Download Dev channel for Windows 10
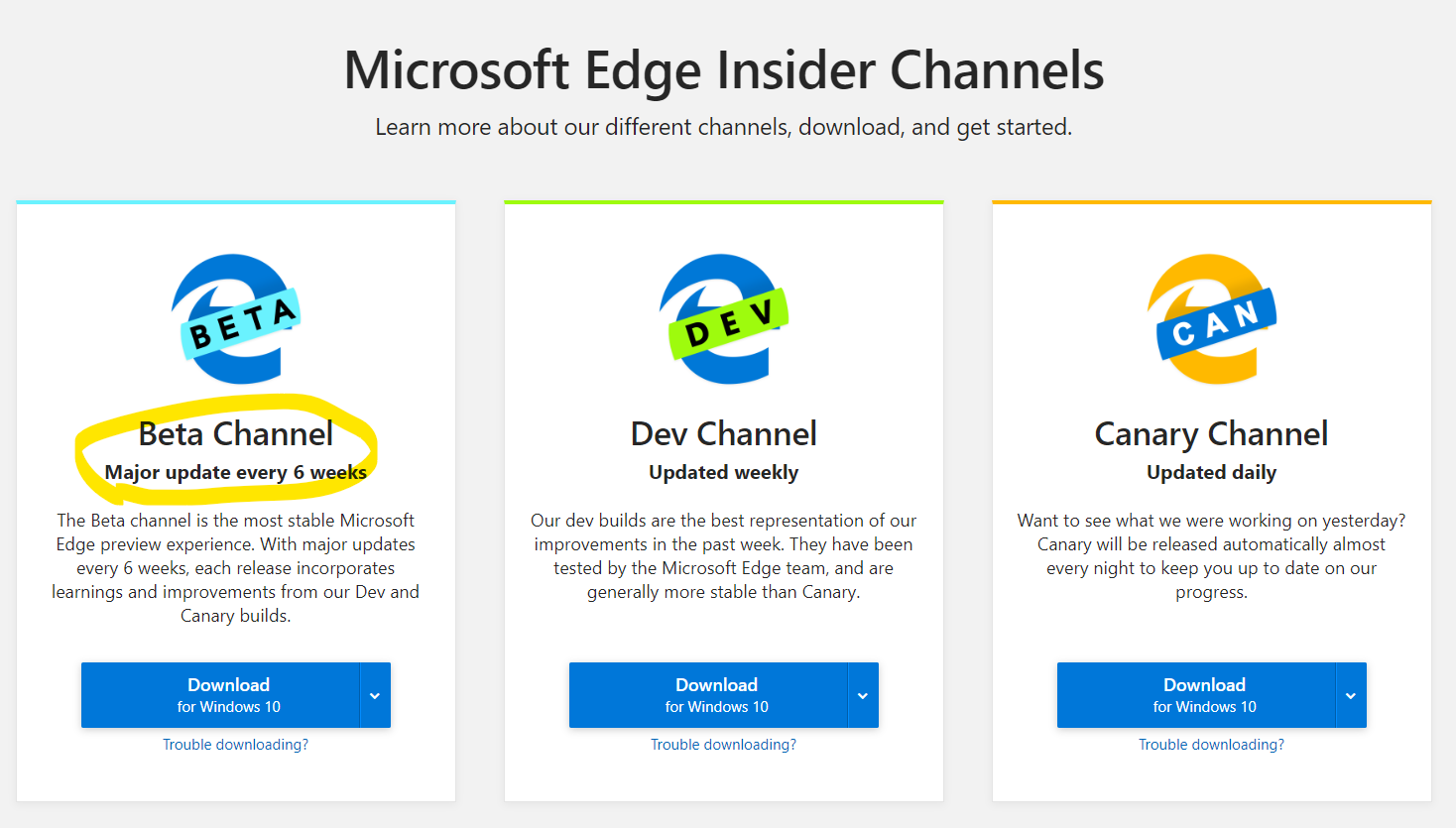 pos(708,695)
